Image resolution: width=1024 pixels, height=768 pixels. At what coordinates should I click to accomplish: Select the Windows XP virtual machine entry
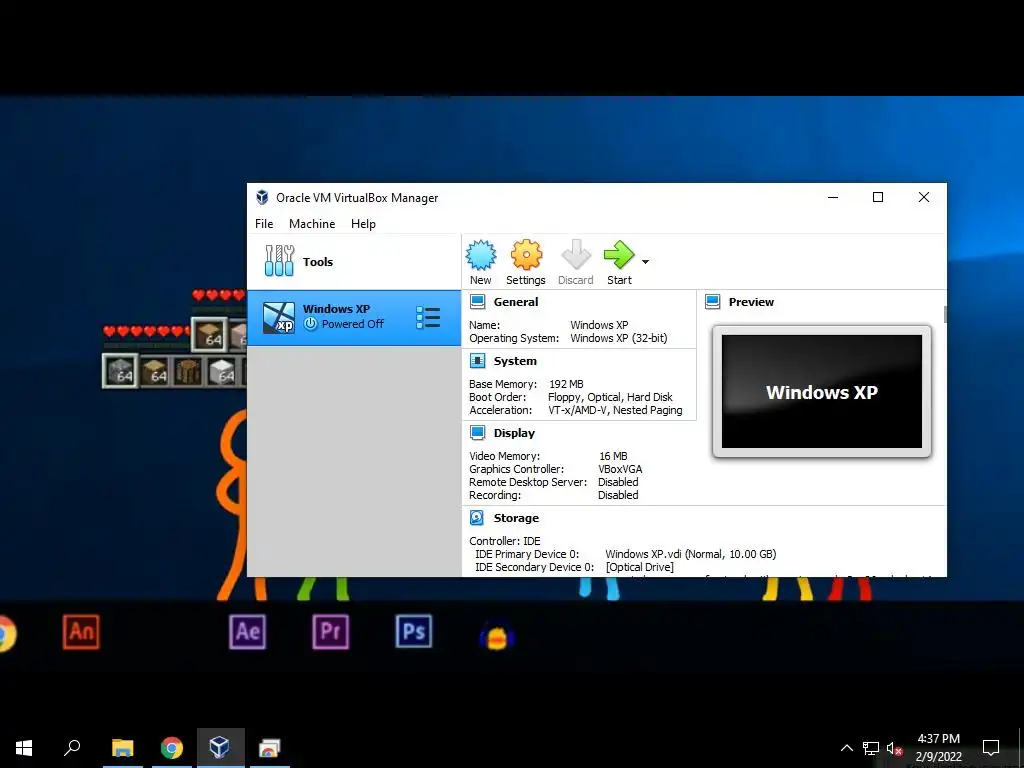pyautogui.click(x=354, y=317)
